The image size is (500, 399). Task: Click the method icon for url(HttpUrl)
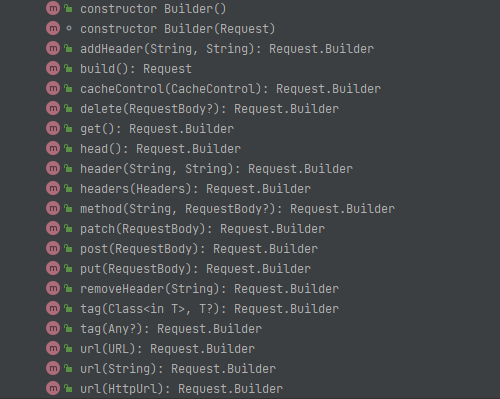pyautogui.click(x=53, y=388)
